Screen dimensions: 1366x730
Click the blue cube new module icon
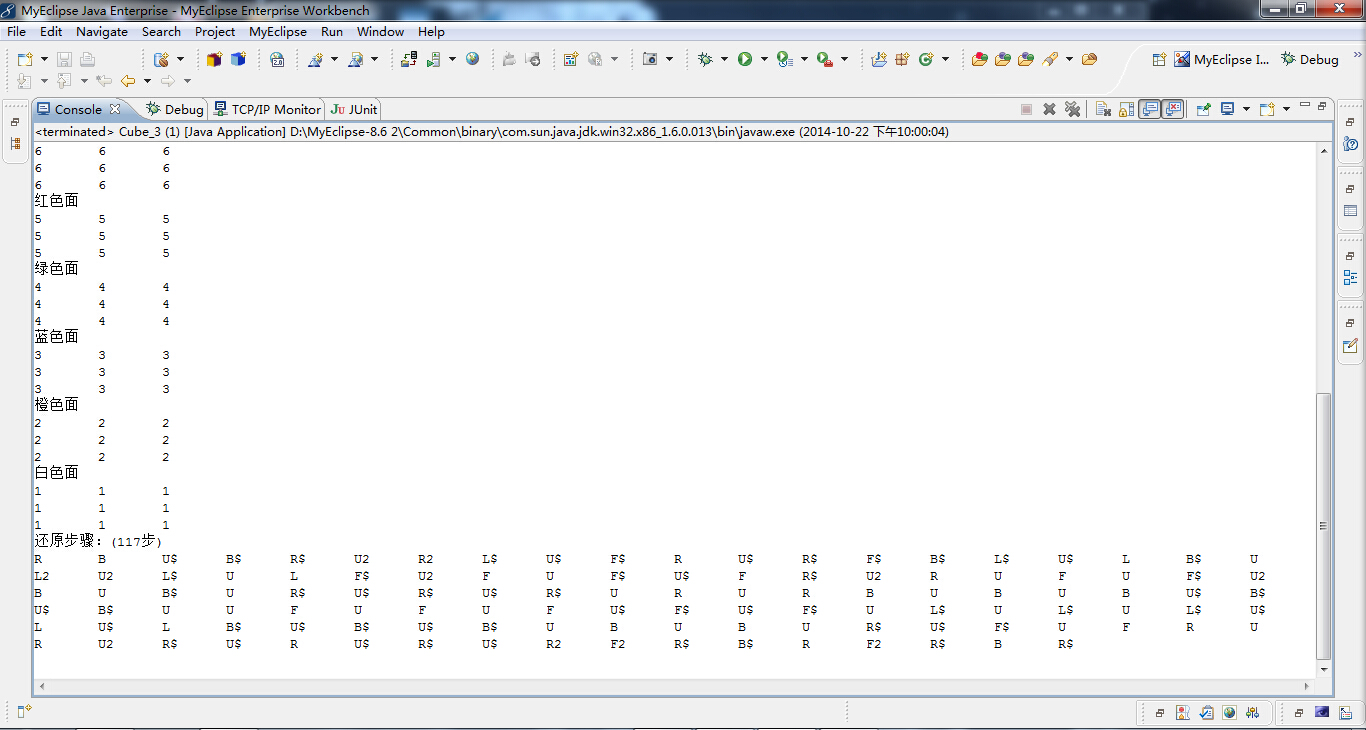238,60
